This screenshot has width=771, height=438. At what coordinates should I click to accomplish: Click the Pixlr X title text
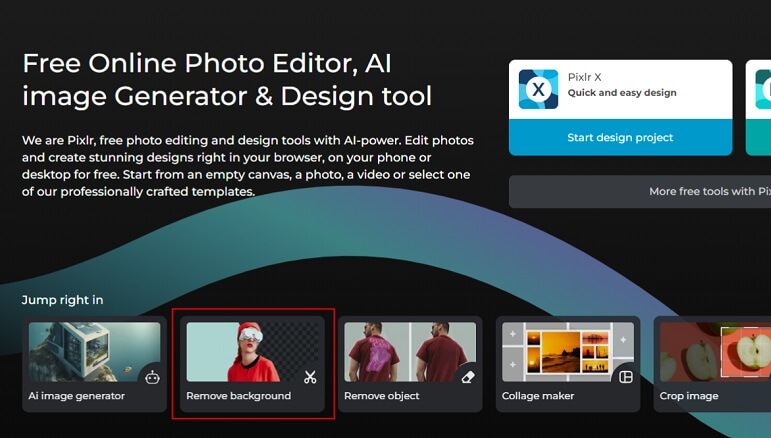click(x=585, y=77)
